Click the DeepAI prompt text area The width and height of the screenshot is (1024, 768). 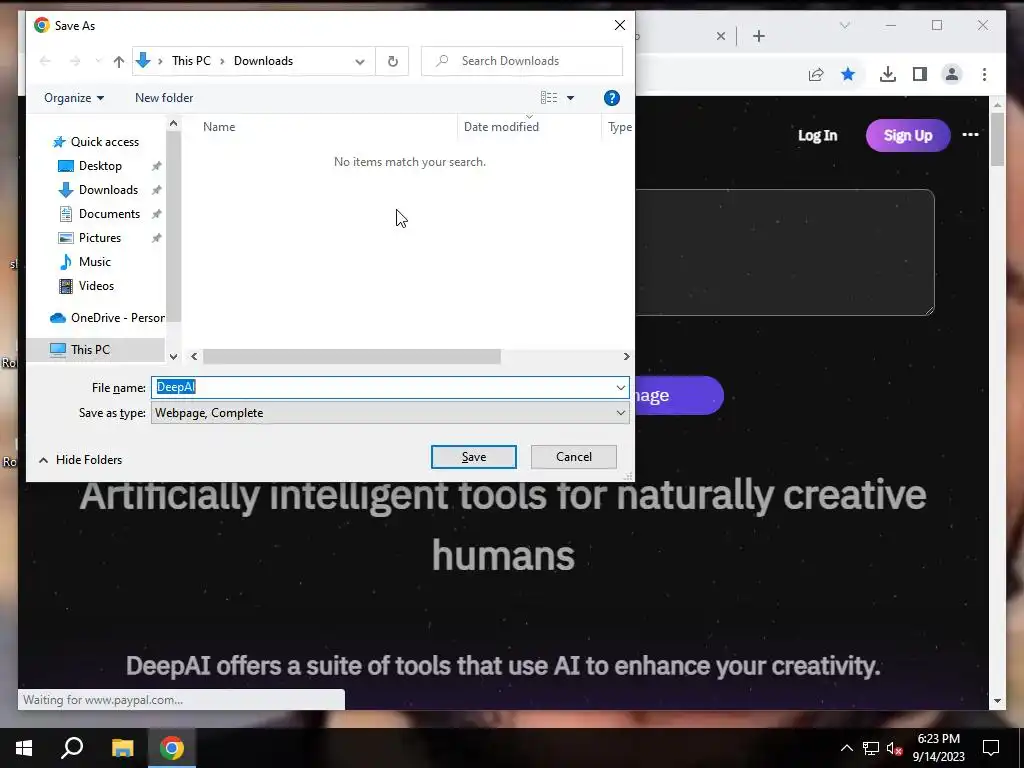(x=784, y=253)
